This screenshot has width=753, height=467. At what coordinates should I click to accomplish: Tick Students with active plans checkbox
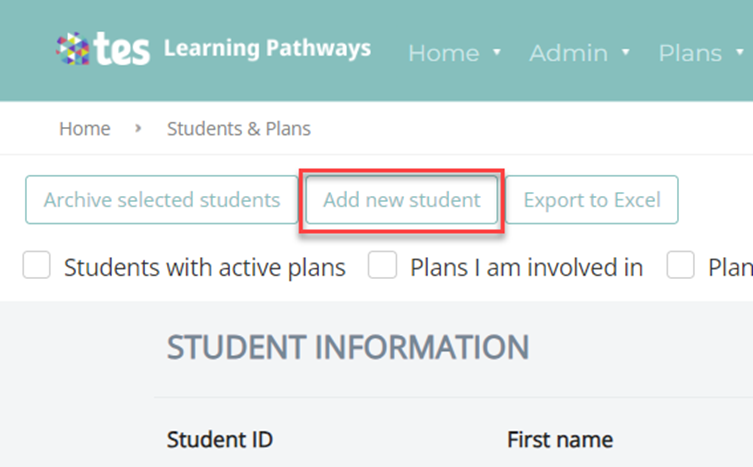[x=36, y=265]
